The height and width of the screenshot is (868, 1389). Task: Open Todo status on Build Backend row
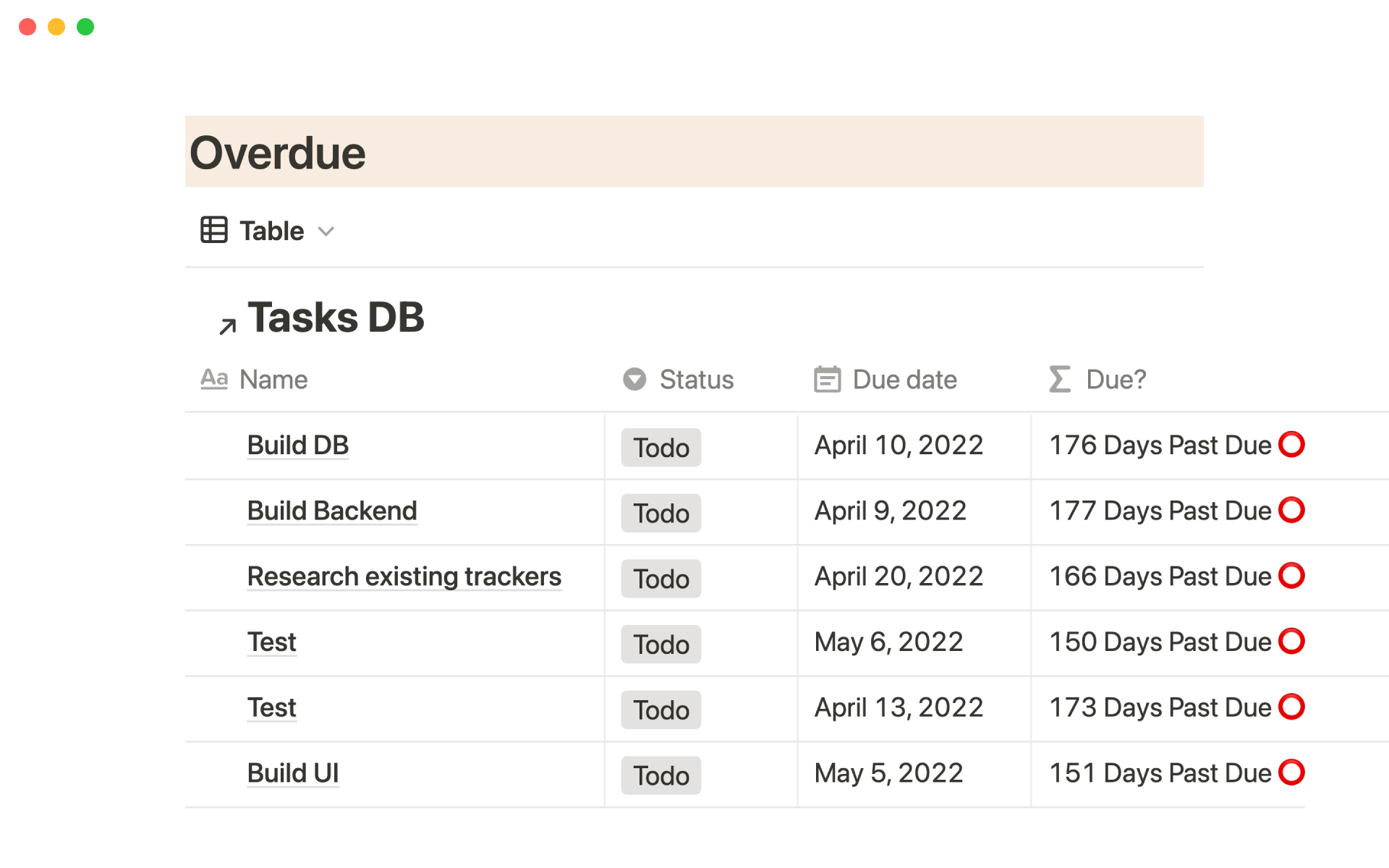(x=660, y=513)
